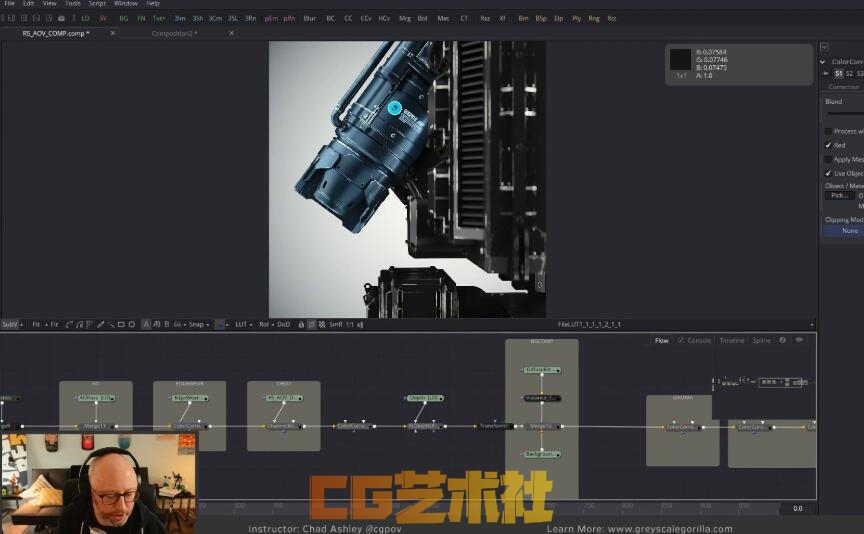Select the S2 settings slot
This screenshot has width=864, height=534.
(x=849, y=73)
